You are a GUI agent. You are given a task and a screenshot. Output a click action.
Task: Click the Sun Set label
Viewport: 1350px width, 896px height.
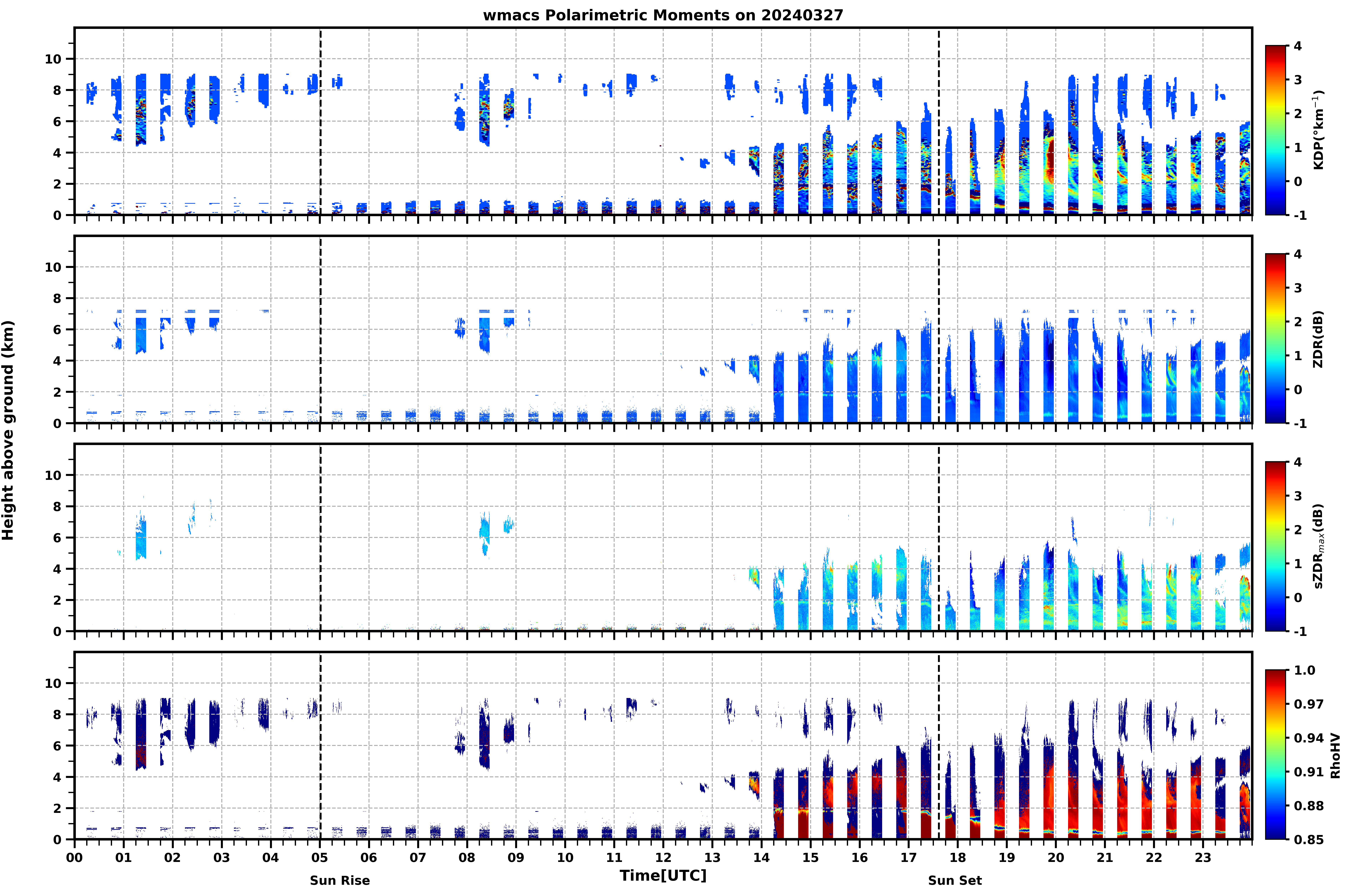pyautogui.click(x=954, y=881)
